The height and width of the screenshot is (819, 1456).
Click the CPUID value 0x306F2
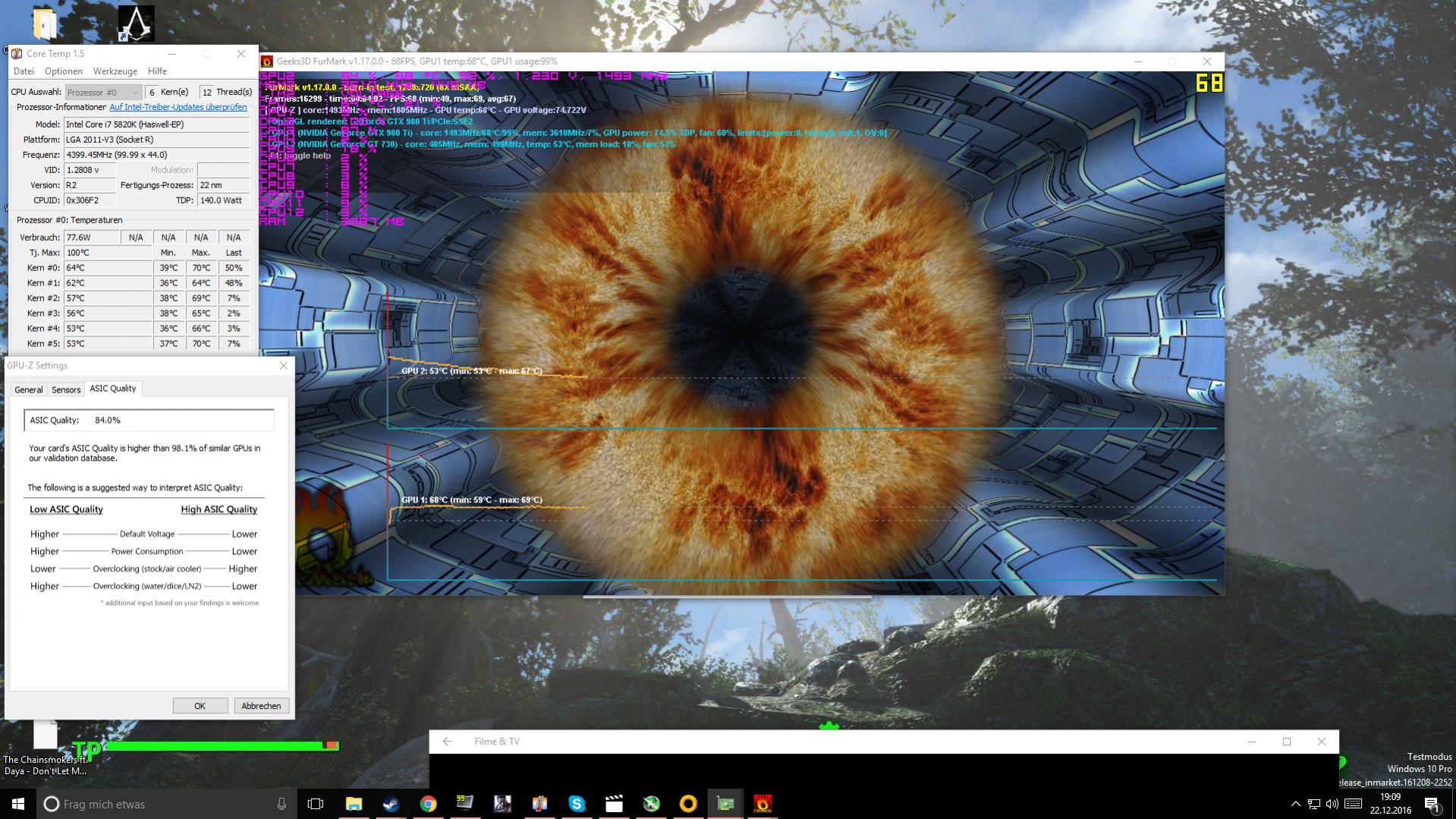90,200
